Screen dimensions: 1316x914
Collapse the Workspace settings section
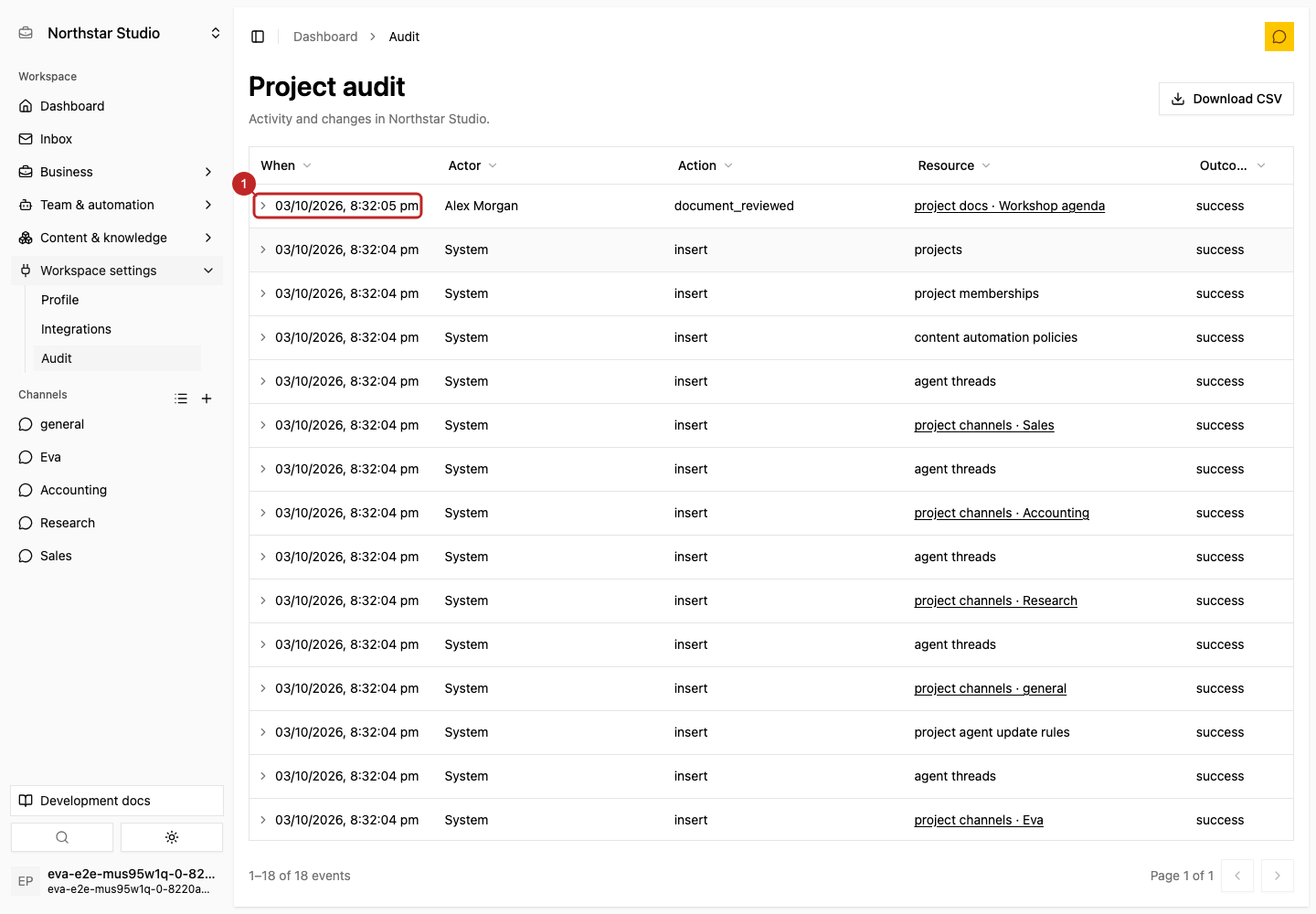(x=117, y=271)
